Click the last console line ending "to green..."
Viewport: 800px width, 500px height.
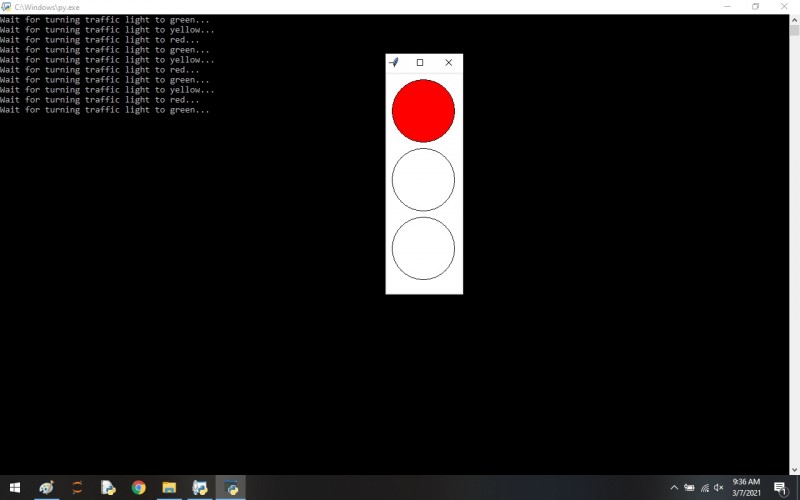[105, 110]
